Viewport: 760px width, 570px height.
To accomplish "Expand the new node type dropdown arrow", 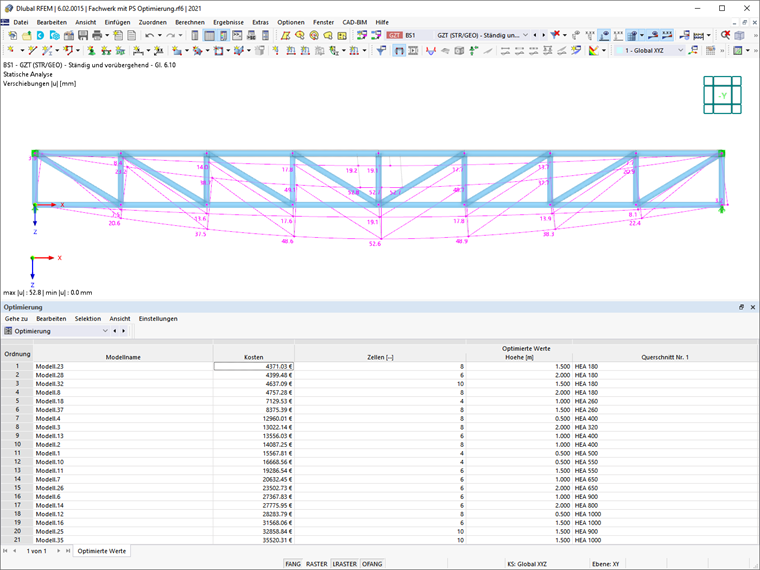I will point(22,50).
